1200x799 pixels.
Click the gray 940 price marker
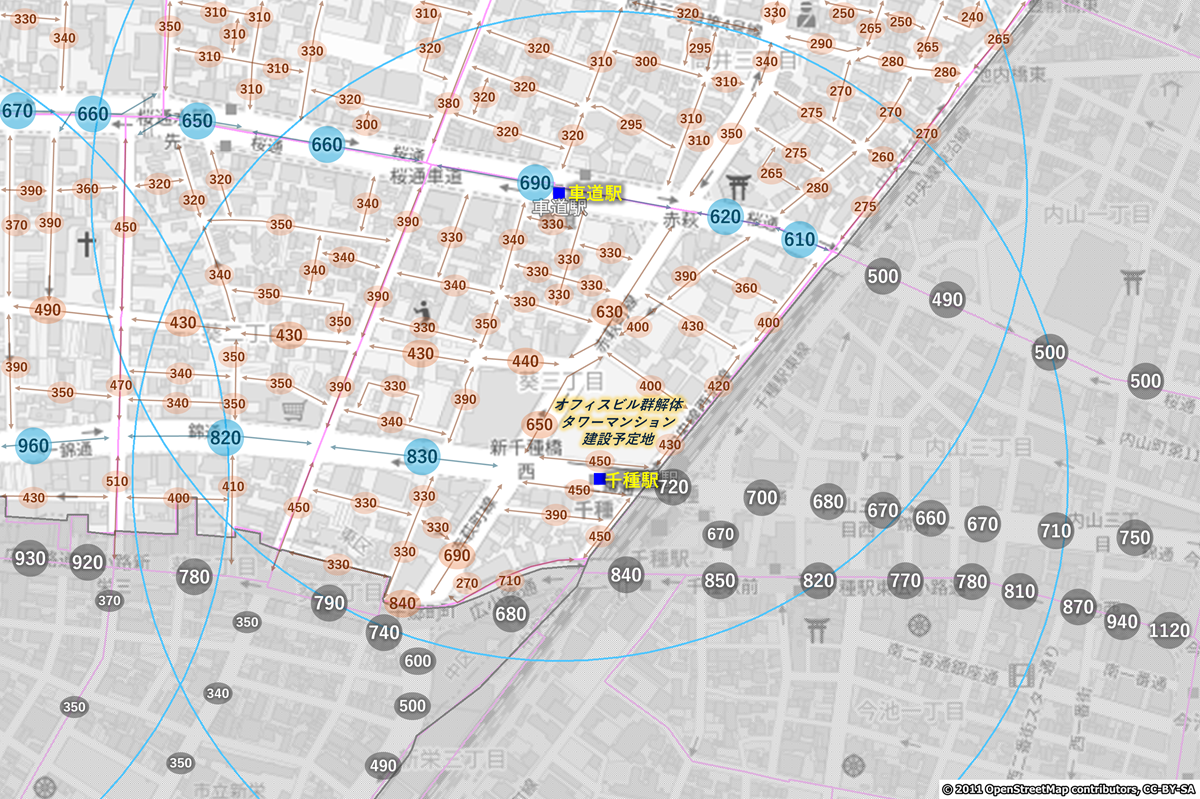[1122, 621]
